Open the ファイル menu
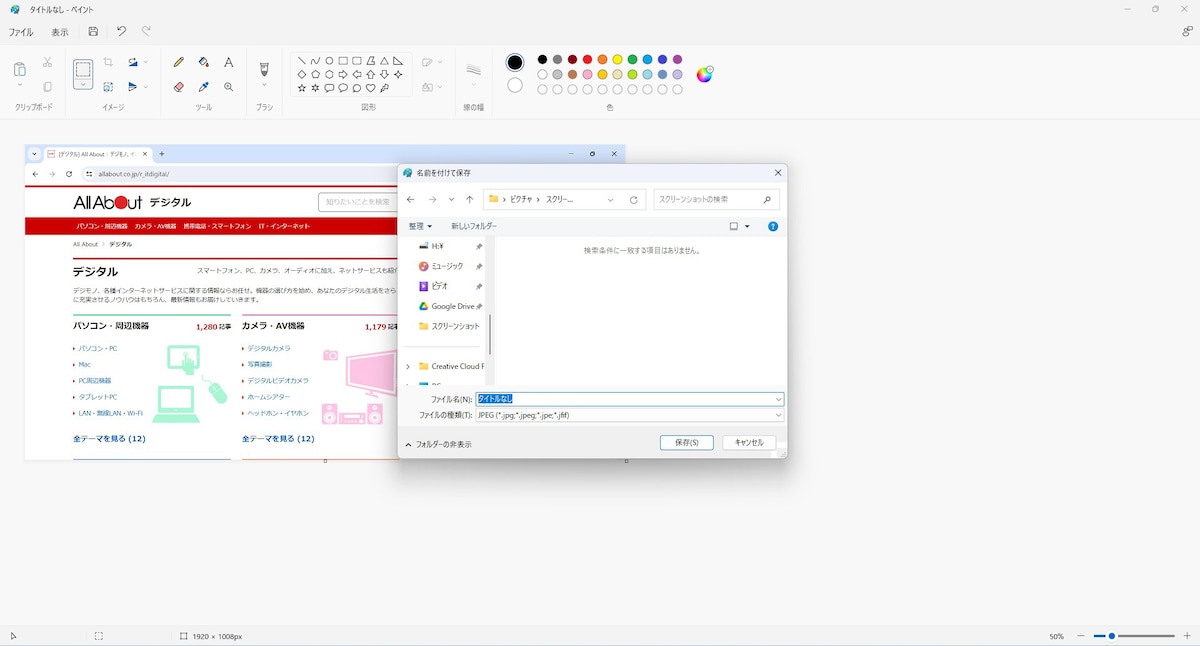This screenshot has width=1200, height=646. click(x=21, y=32)
